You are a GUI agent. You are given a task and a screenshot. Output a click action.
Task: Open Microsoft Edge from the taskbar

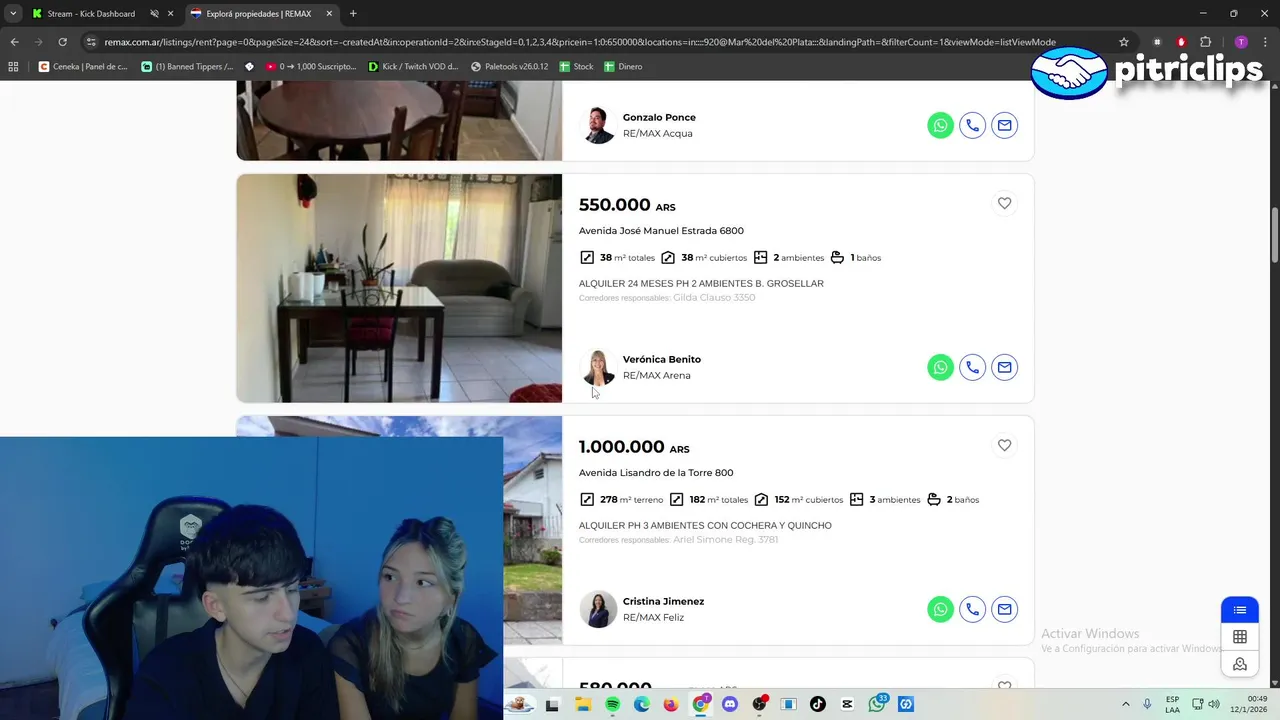click(x=642, y=704)
